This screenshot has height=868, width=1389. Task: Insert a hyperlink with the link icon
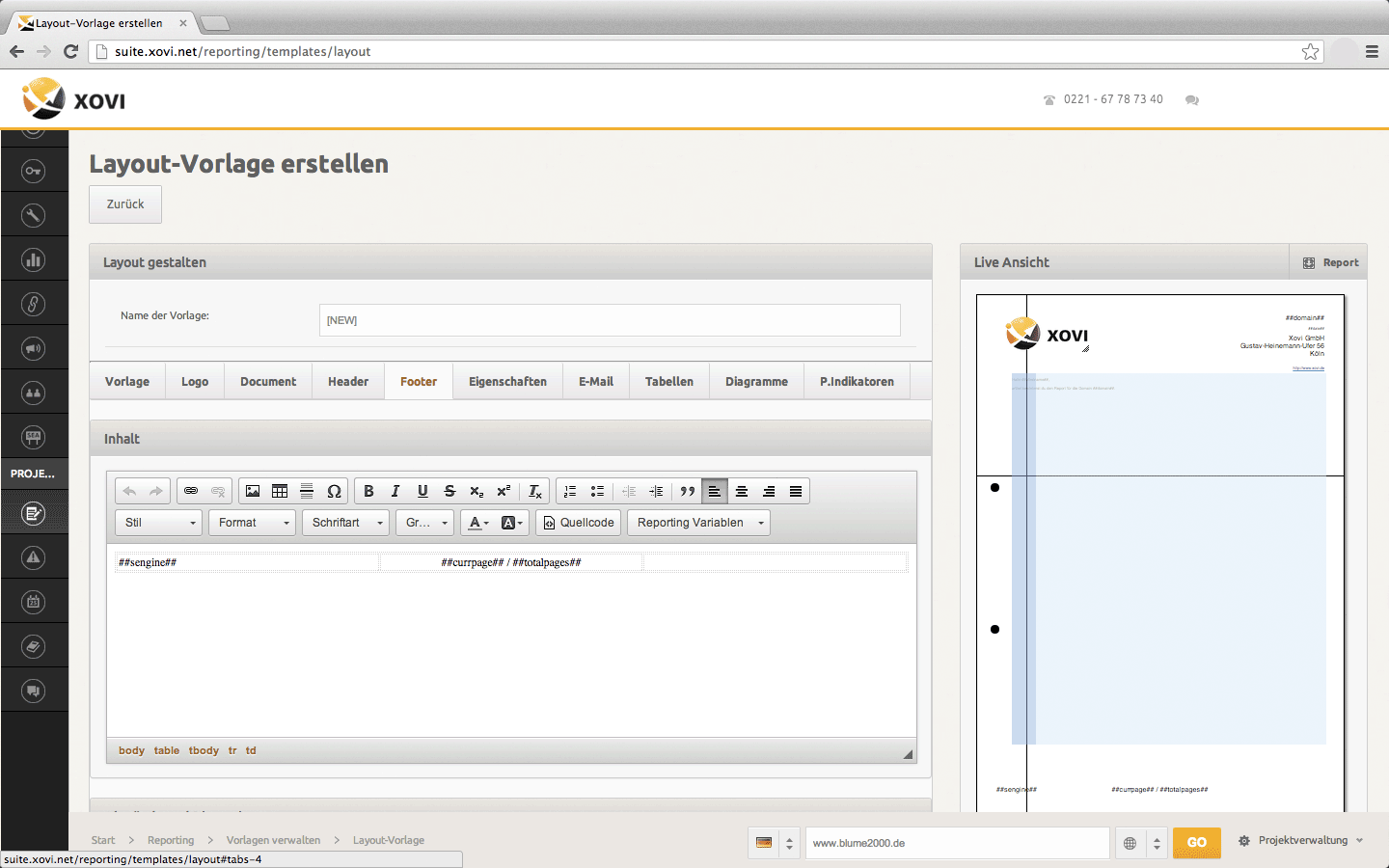[191, 491]
